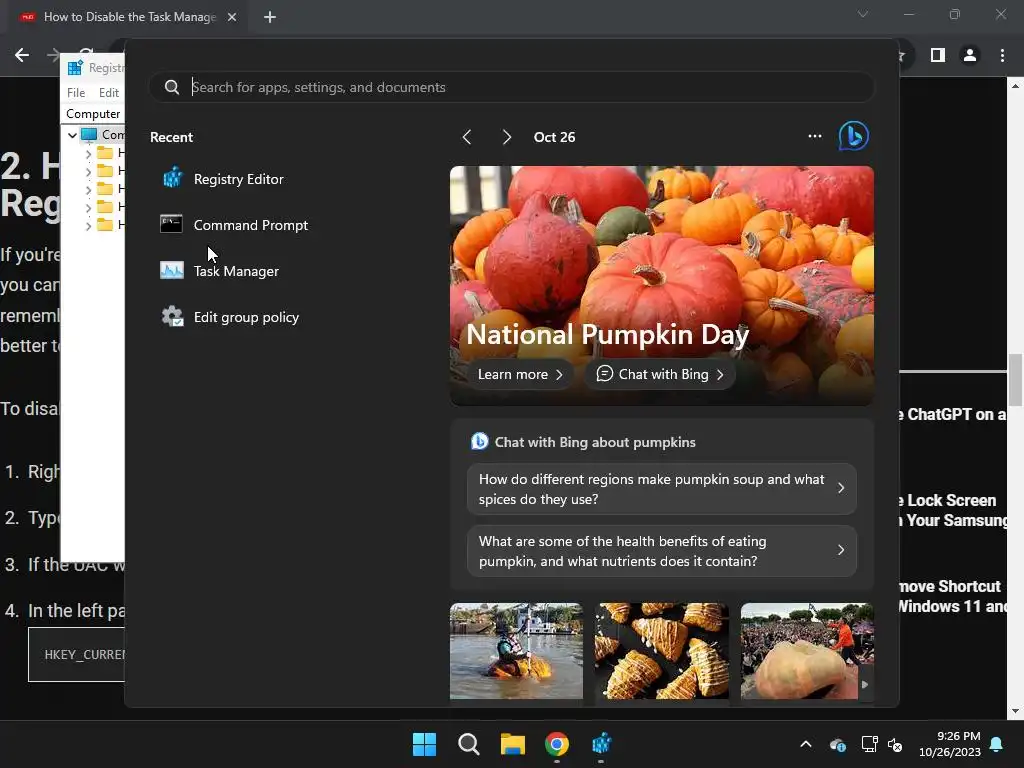
Task: Open Edit menu in Registry Editor
Action: (108, 93)
